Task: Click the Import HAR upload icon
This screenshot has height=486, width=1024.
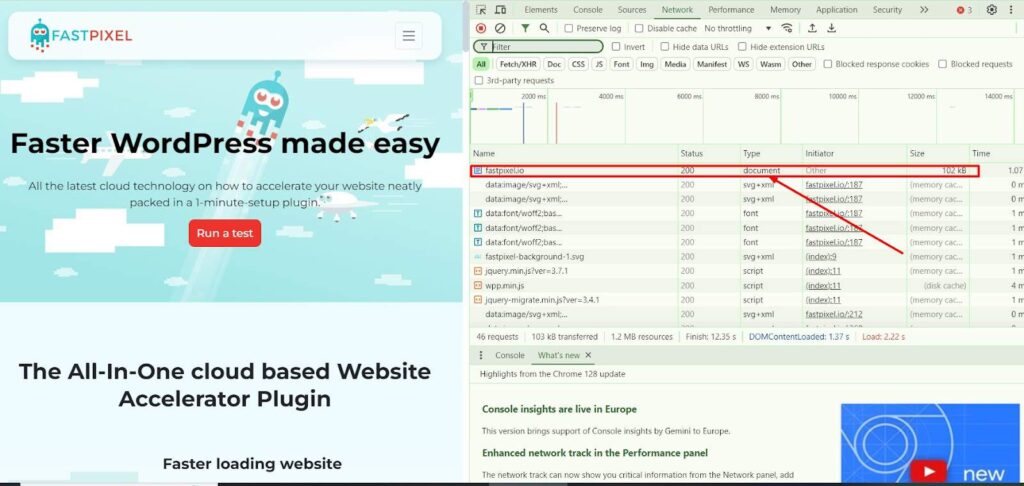Action: [812, 28]
